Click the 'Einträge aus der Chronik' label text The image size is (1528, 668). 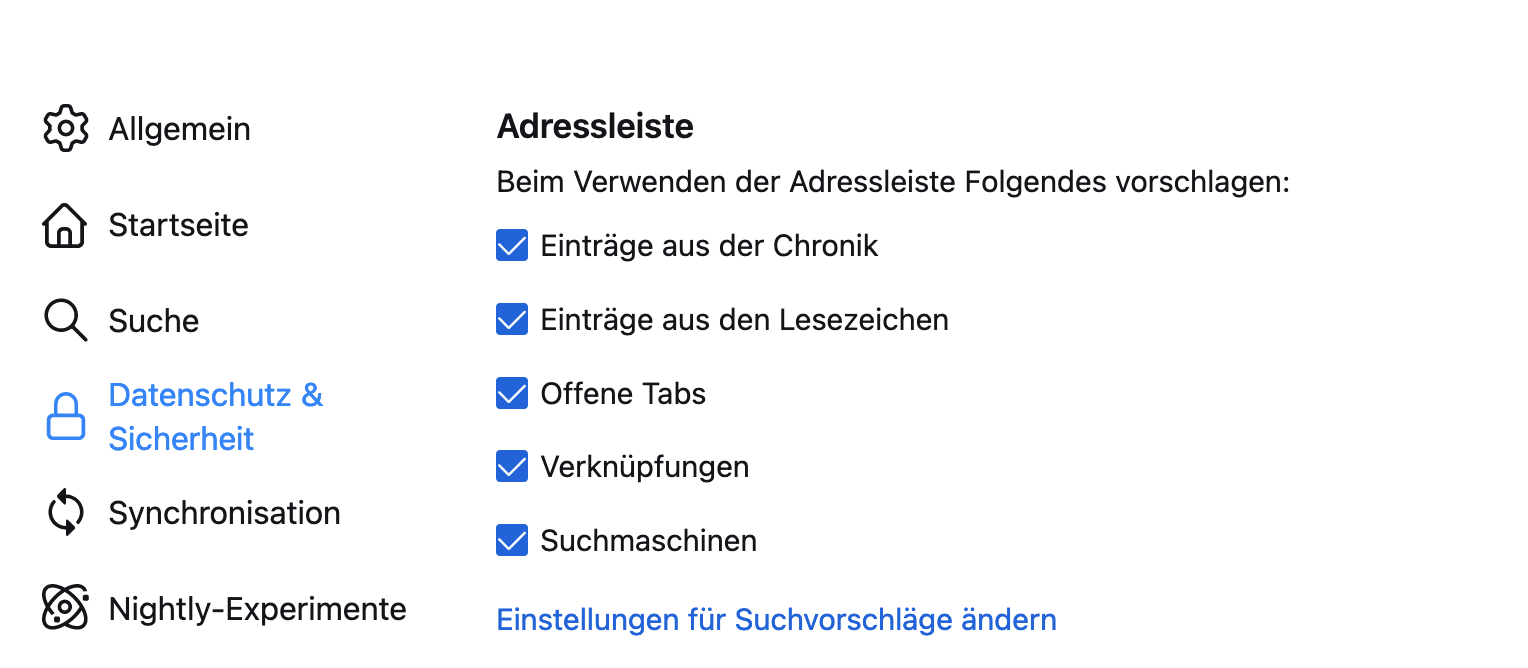pos(709,246)
